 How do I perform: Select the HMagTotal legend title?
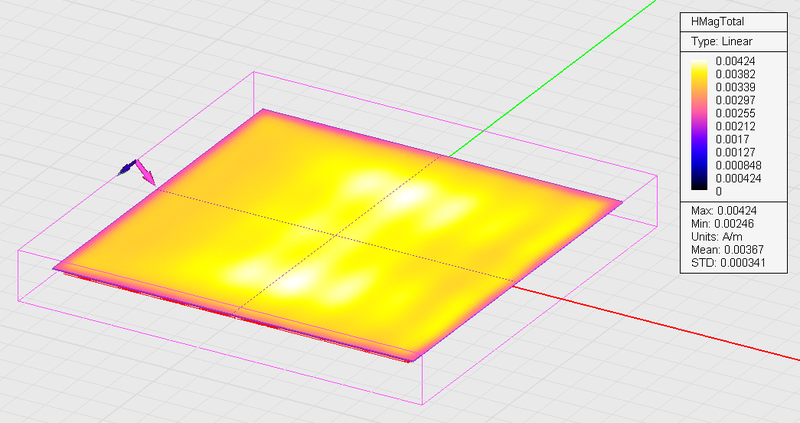point(721,20)
